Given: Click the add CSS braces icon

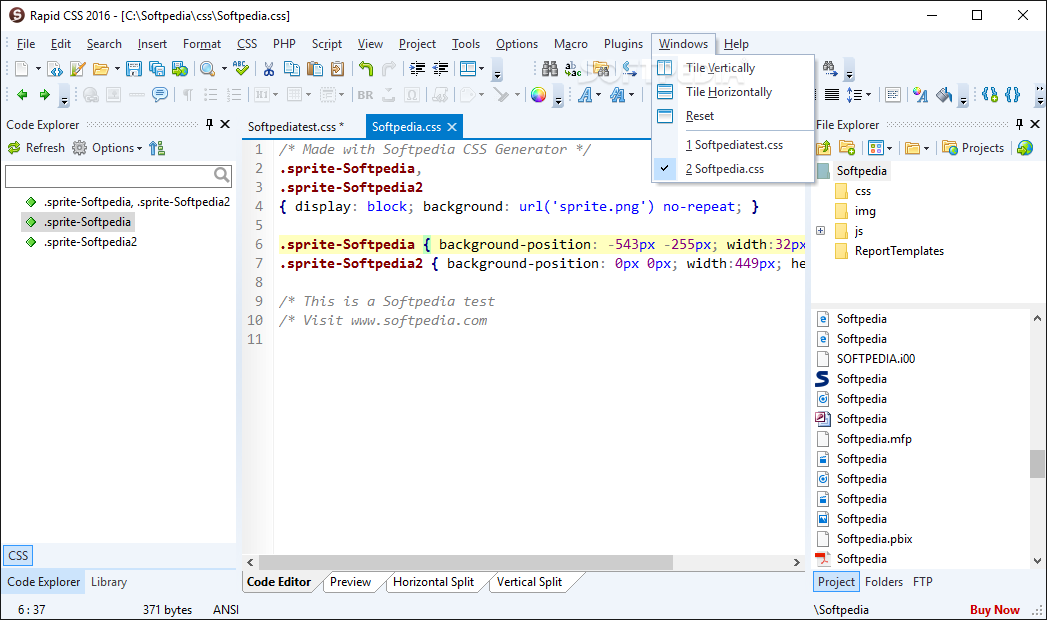Looking at the screenshot, I should tap(990, 95).
